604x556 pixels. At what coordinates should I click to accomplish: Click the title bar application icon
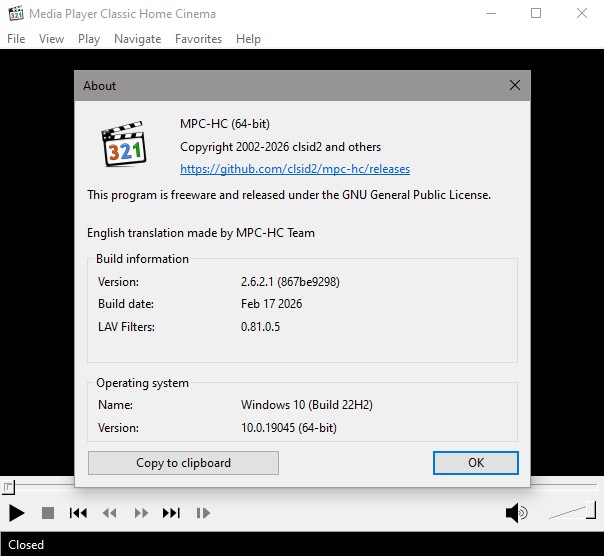tap(16, 13)
